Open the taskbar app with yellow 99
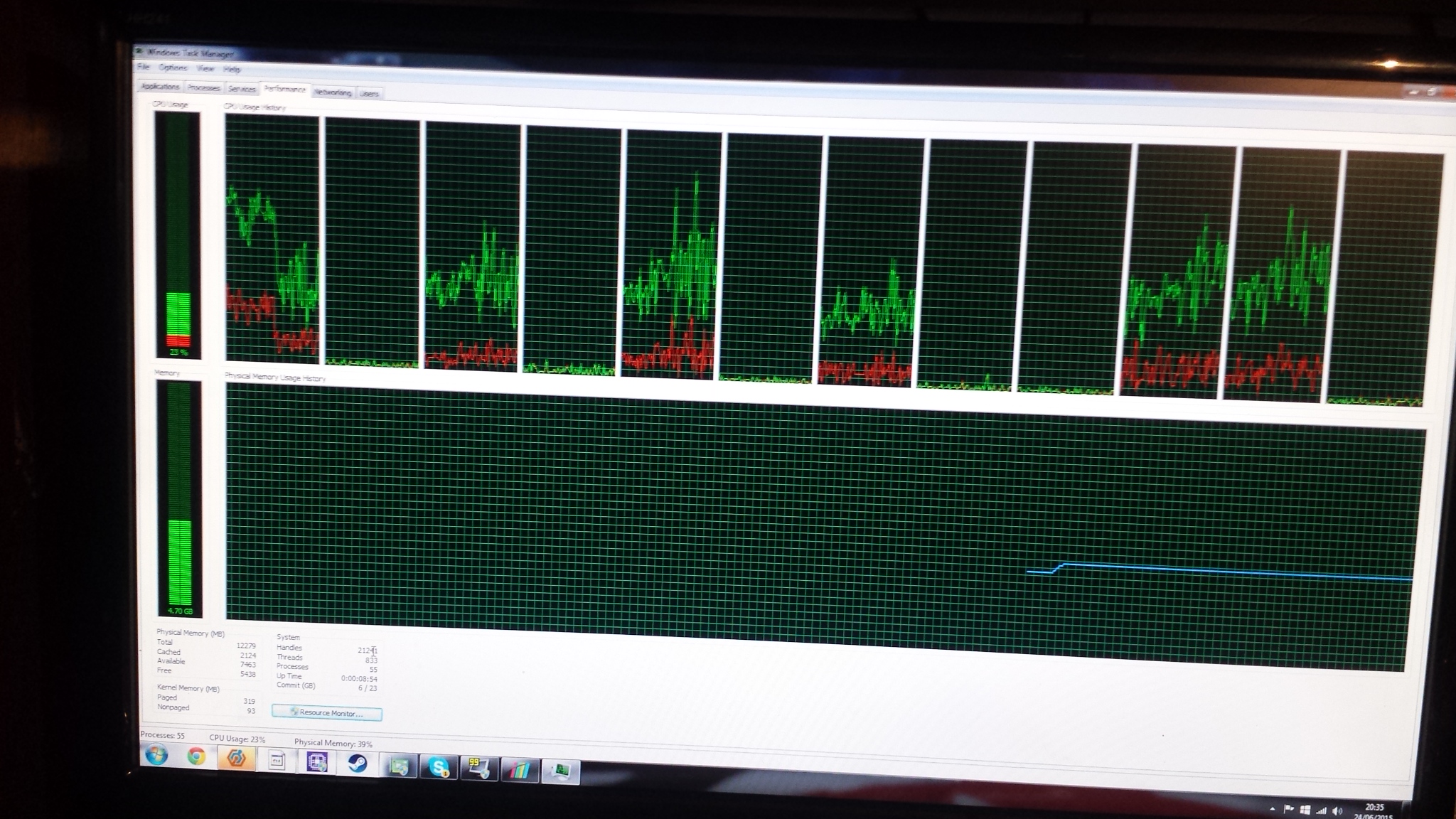This screenshot has width=1456, height=819. click(478, 768)
